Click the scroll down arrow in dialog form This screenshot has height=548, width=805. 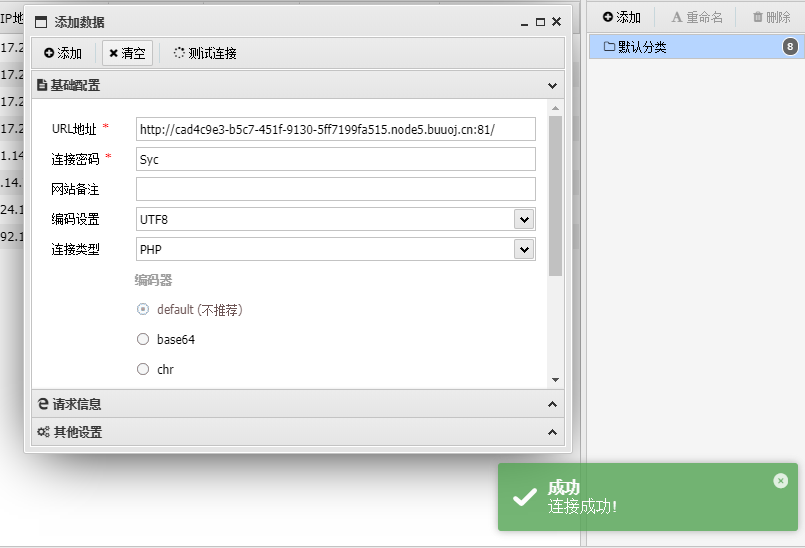(x=555, y=380)
